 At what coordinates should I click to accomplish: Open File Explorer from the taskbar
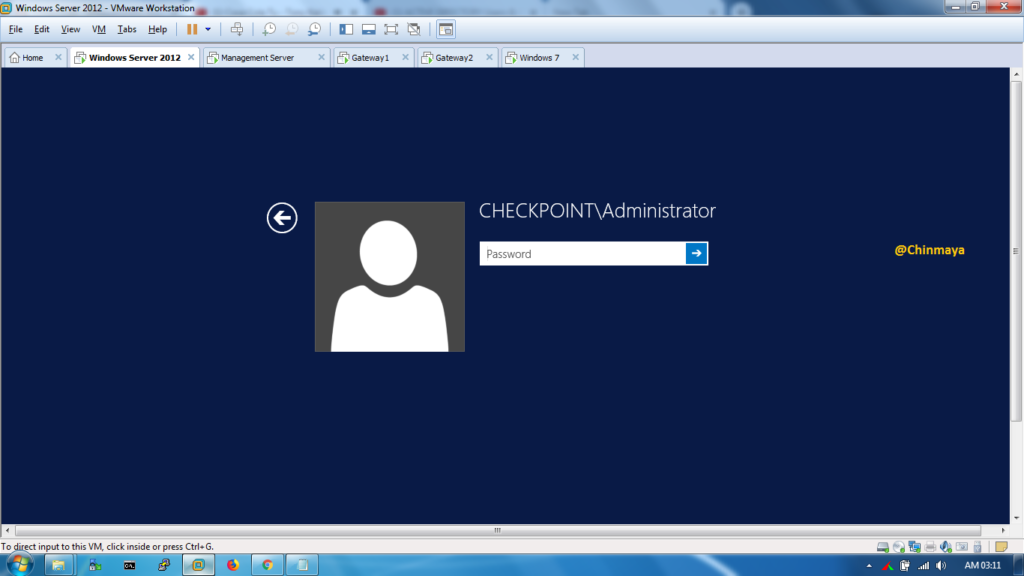pos(58,565)
